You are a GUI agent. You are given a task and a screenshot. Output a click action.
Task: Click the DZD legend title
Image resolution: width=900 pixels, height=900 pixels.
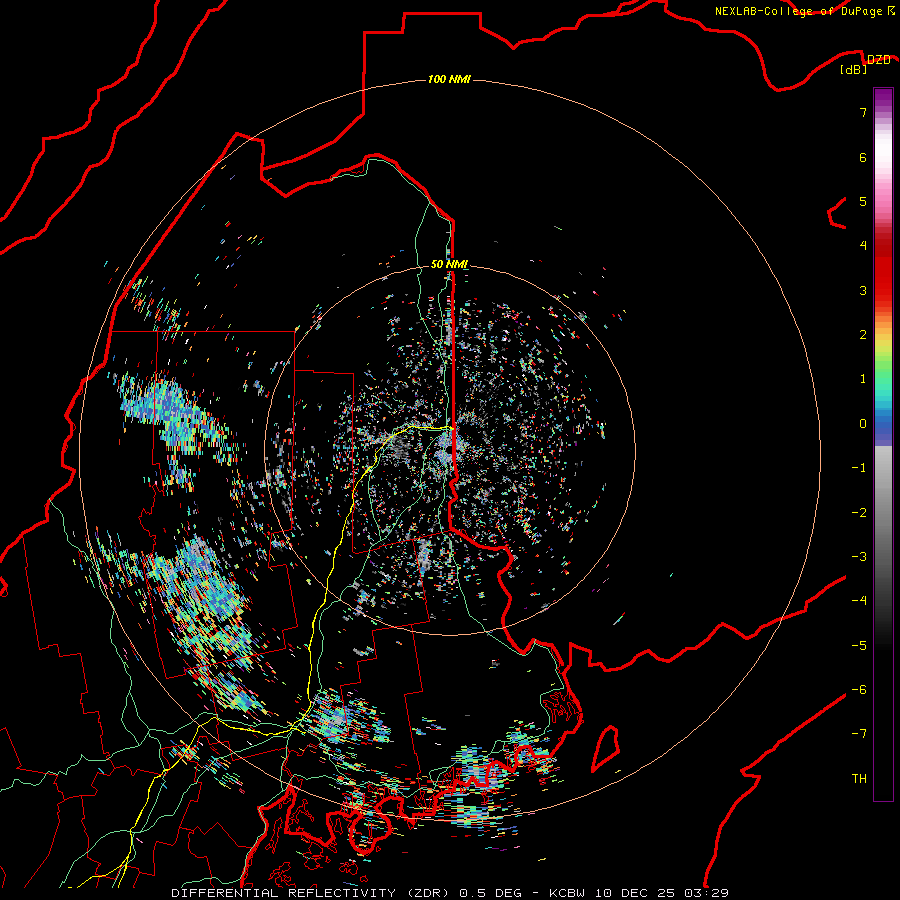coord(878,59)
